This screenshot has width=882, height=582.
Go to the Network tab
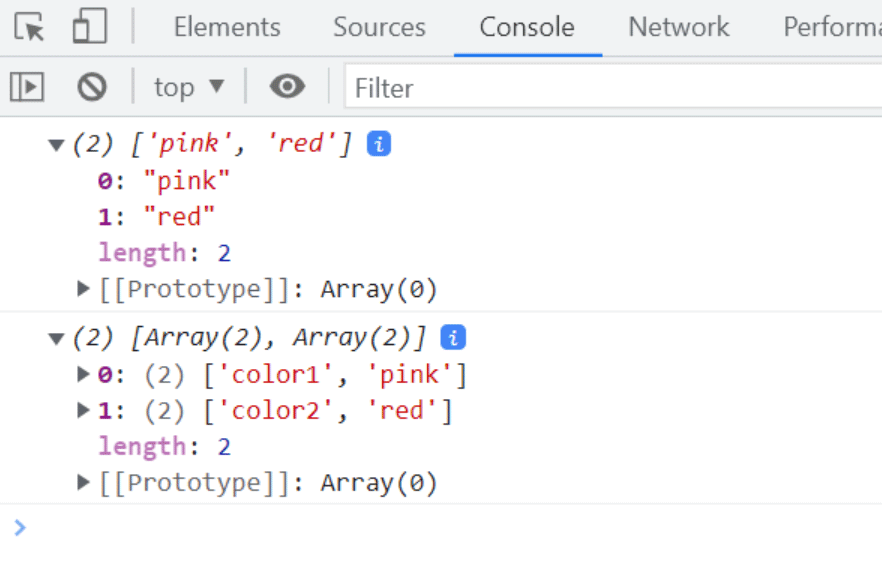point(678,27)
